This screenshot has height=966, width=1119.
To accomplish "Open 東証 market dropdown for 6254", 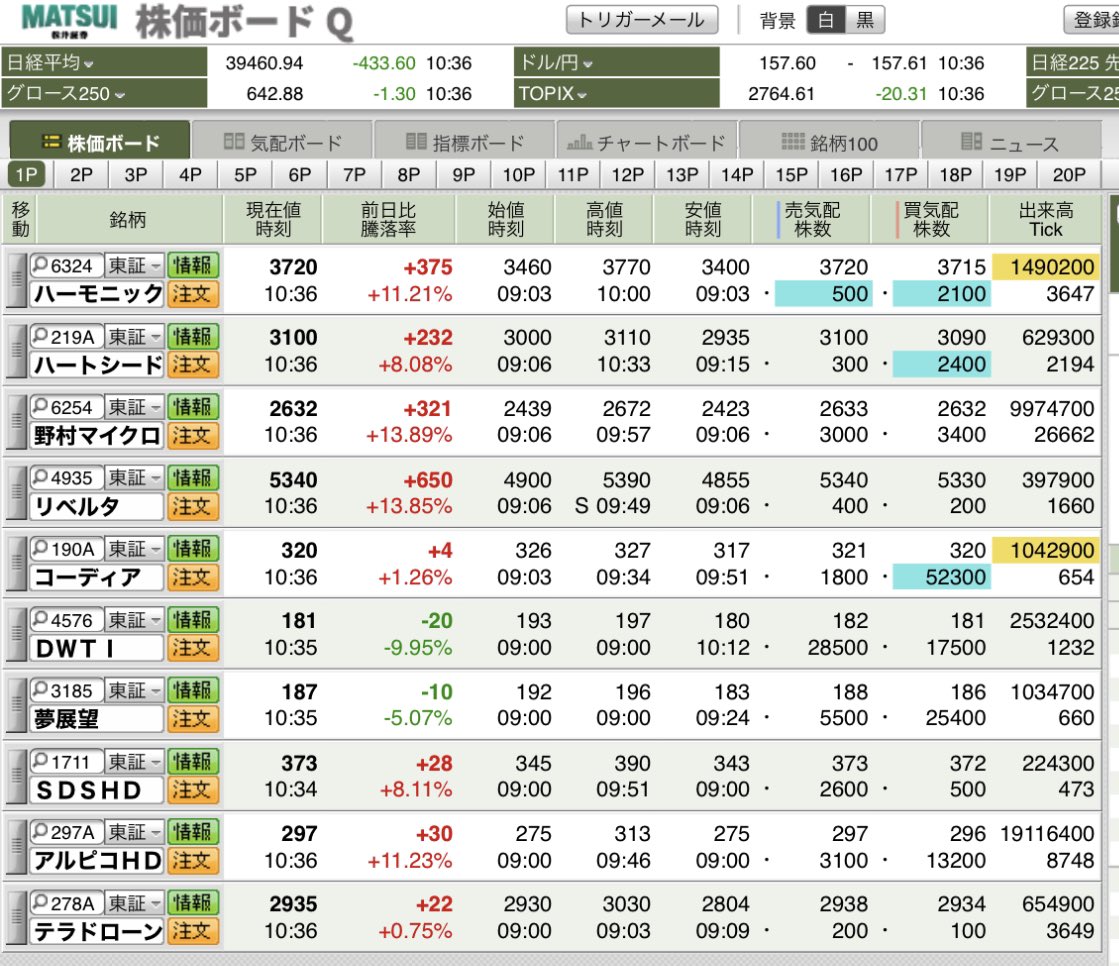I will coord(134,407).
